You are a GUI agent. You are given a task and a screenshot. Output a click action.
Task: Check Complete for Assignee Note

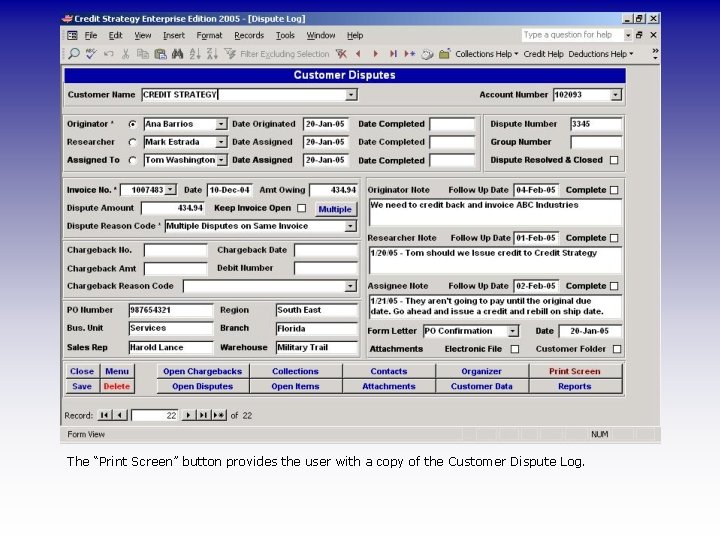point(614,286)
